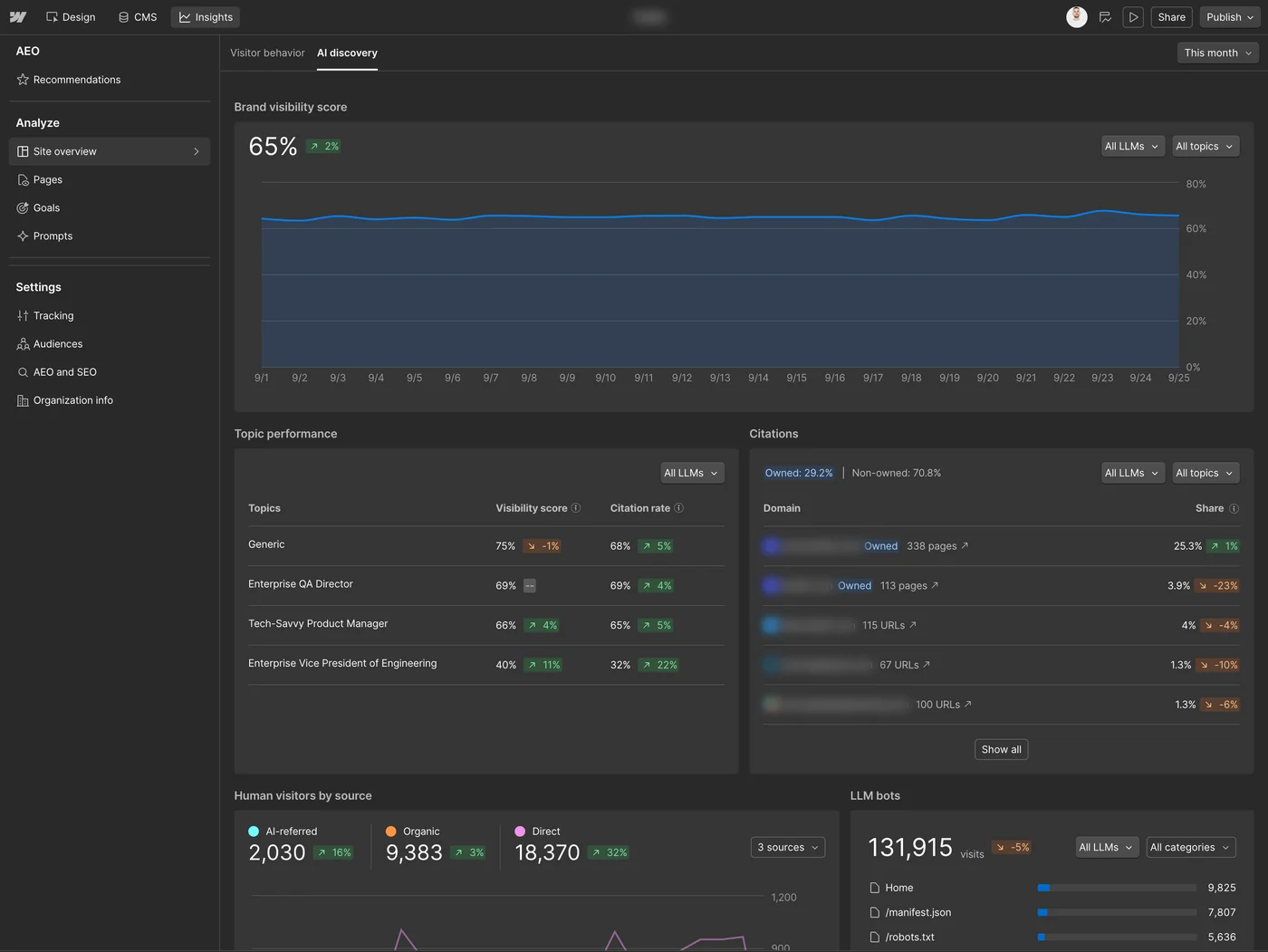Open external link next to 67 URLs
Screen dimensions: 1268x952
pos(927,665)
